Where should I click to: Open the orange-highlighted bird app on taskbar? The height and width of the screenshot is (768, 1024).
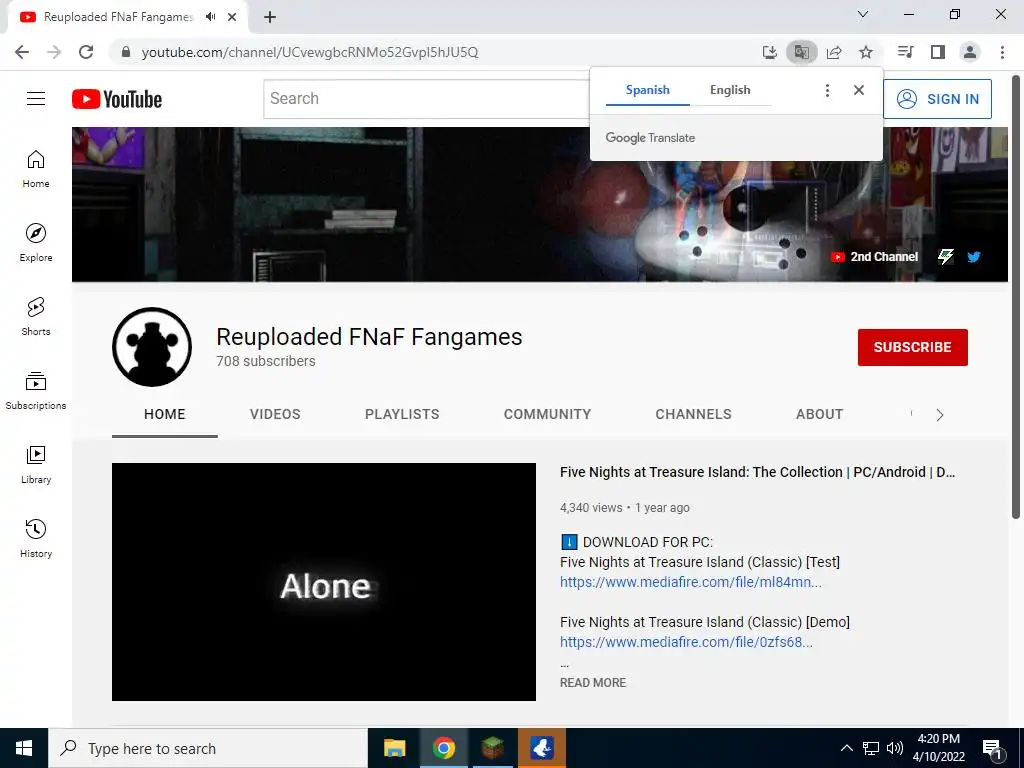pos(541,748)
